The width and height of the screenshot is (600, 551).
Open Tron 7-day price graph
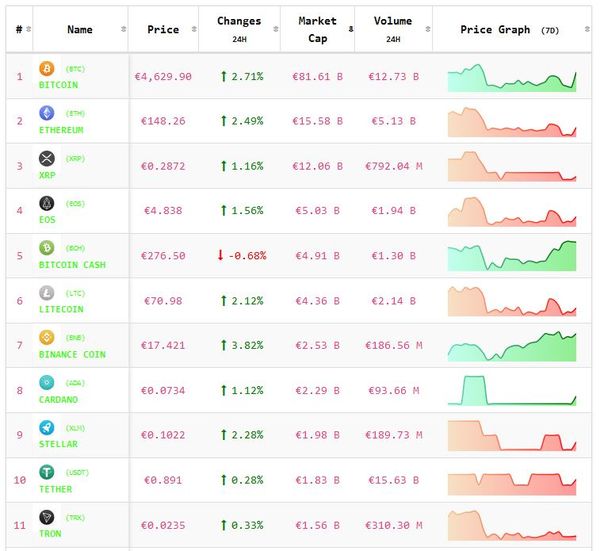tap(512, 525)
